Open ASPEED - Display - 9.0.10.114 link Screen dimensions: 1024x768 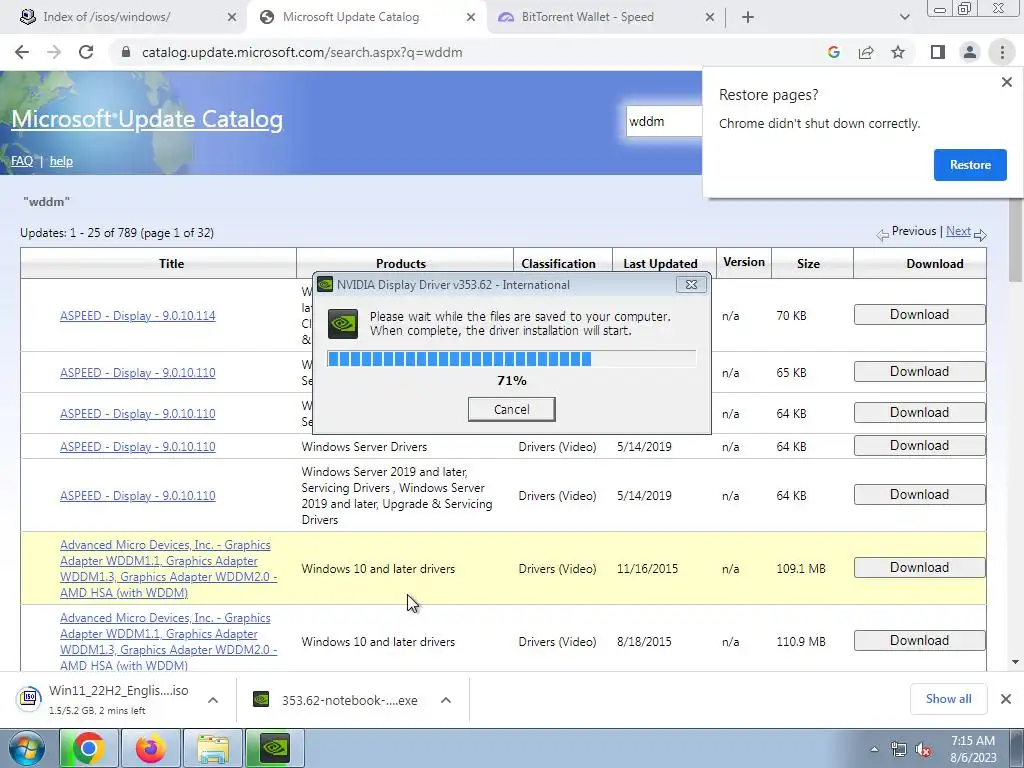coord(138,315)
